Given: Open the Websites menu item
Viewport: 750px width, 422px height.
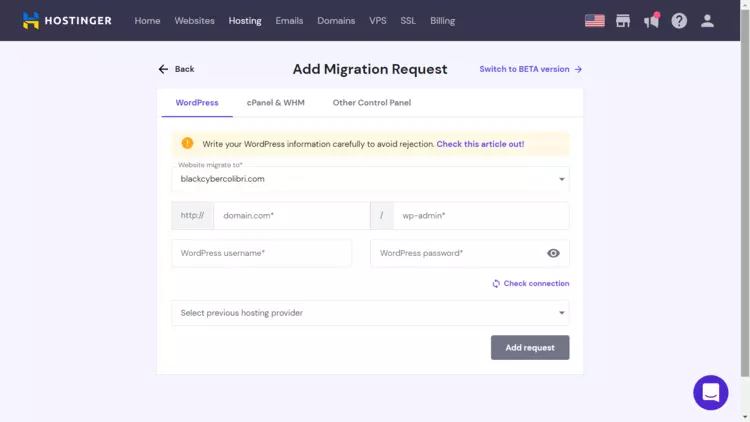Looking at the screenshot, I should 194,21.
